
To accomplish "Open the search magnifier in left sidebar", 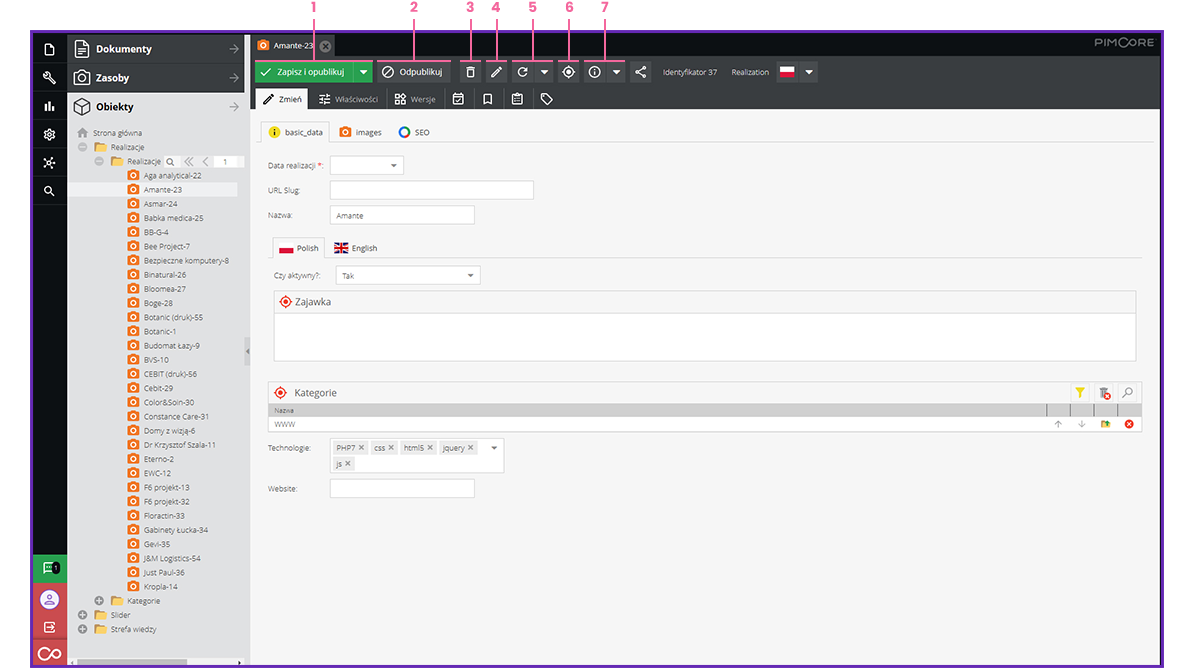I will (x=49, y=190).
